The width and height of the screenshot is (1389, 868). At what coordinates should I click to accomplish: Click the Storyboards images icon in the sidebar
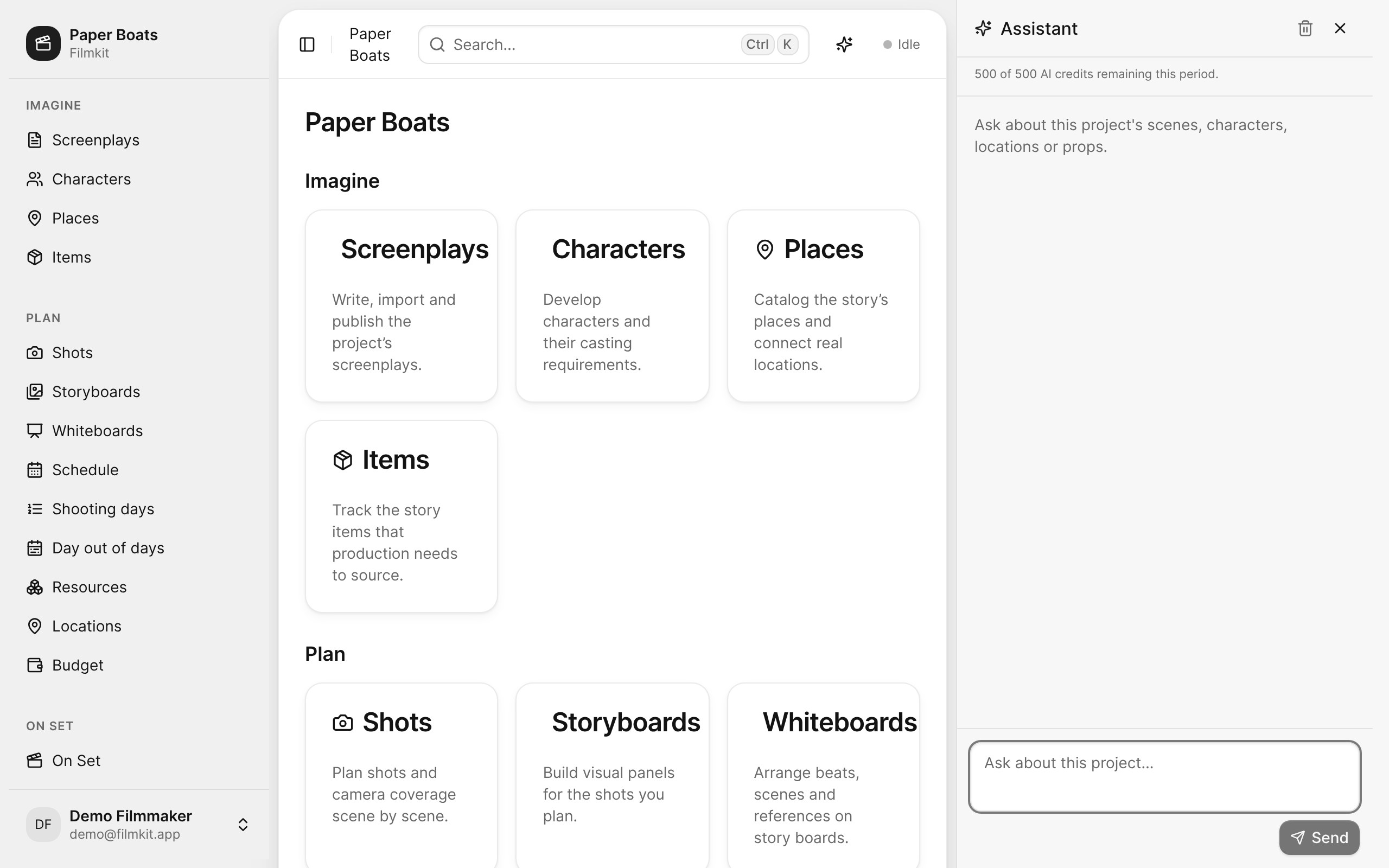pos(34,392)
